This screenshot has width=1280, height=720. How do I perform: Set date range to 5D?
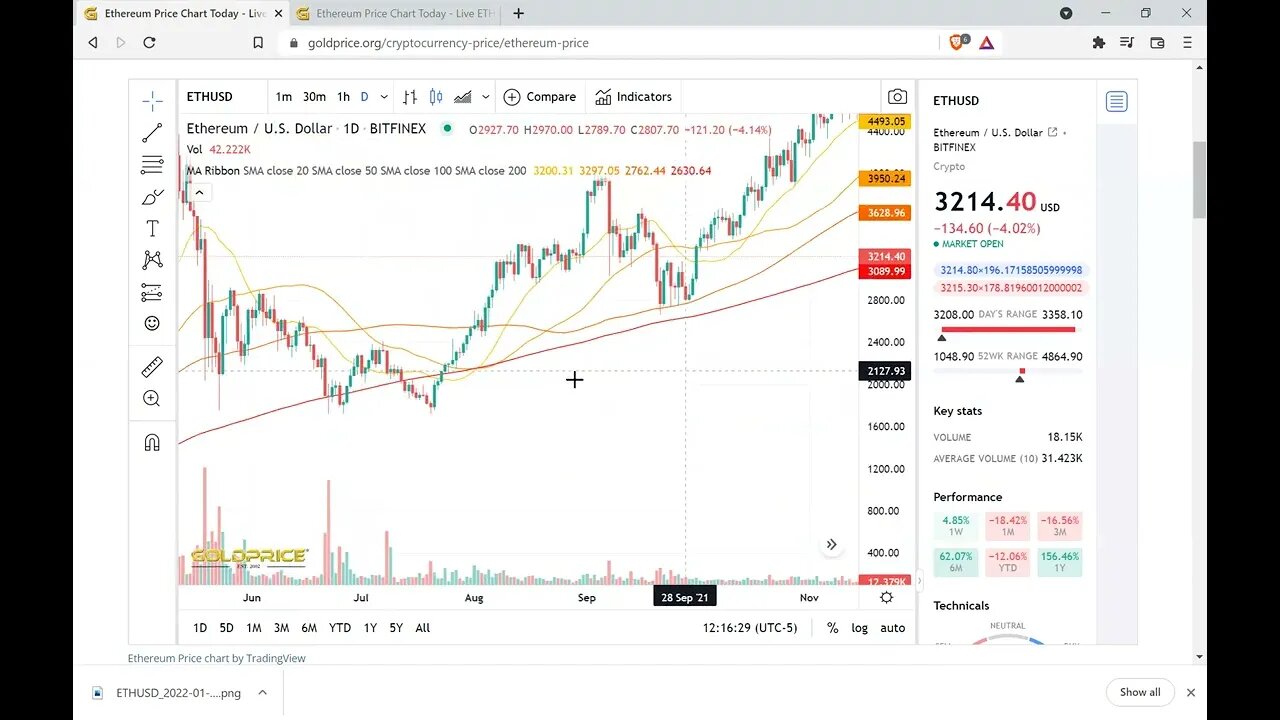click(226, 628)
